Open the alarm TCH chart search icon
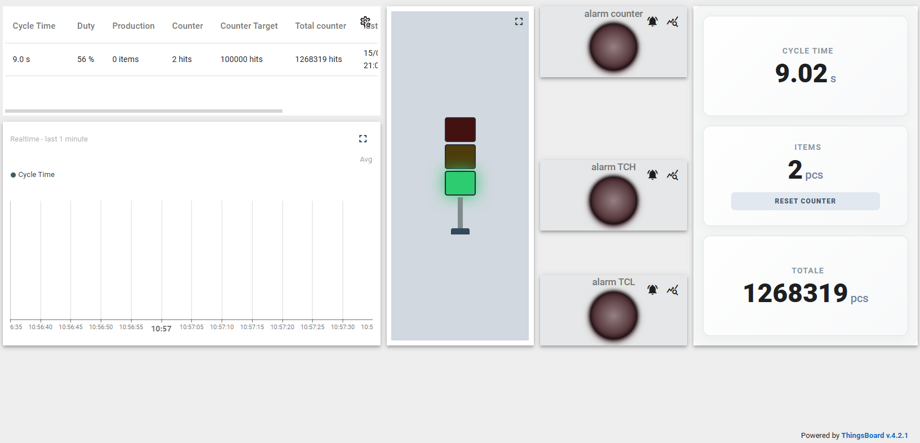 [x=673, y=175]
